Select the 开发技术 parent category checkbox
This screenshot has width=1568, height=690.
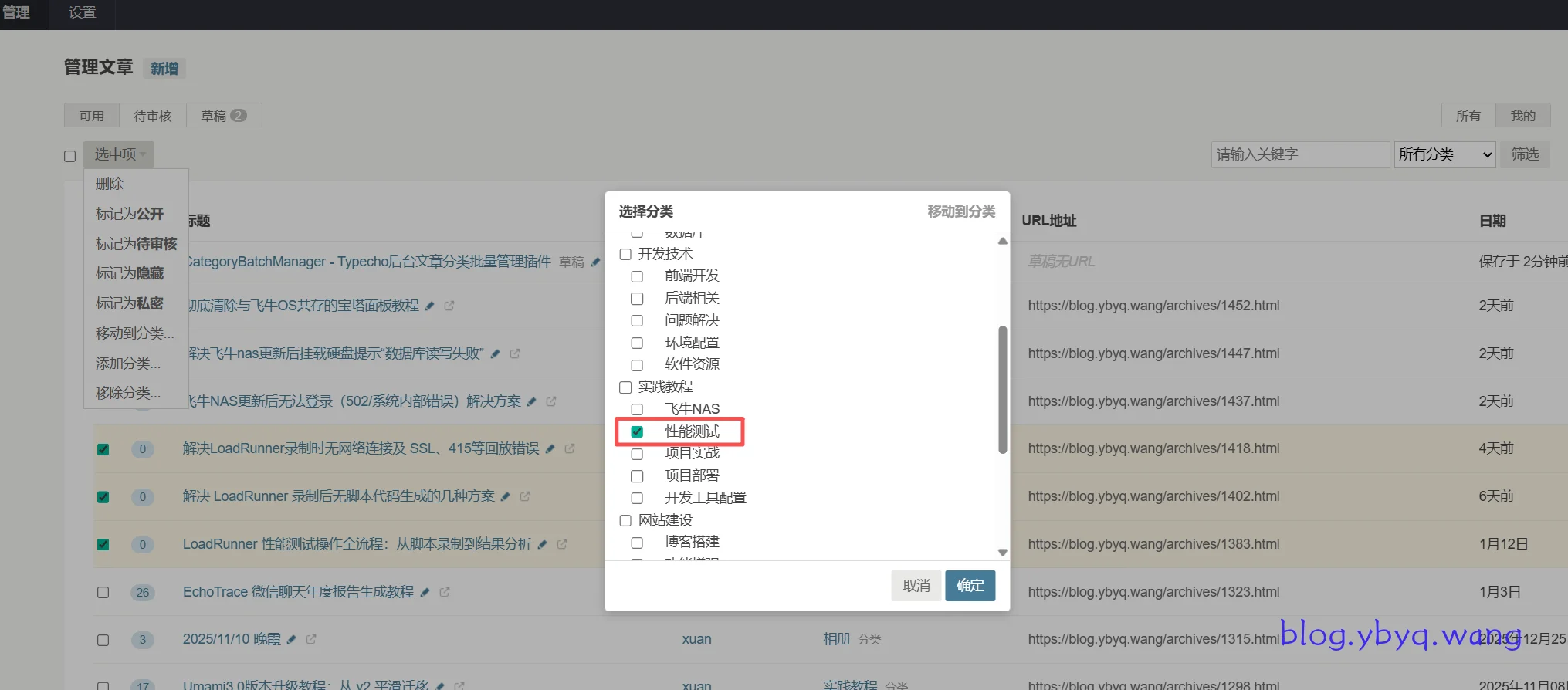[625, 254]
